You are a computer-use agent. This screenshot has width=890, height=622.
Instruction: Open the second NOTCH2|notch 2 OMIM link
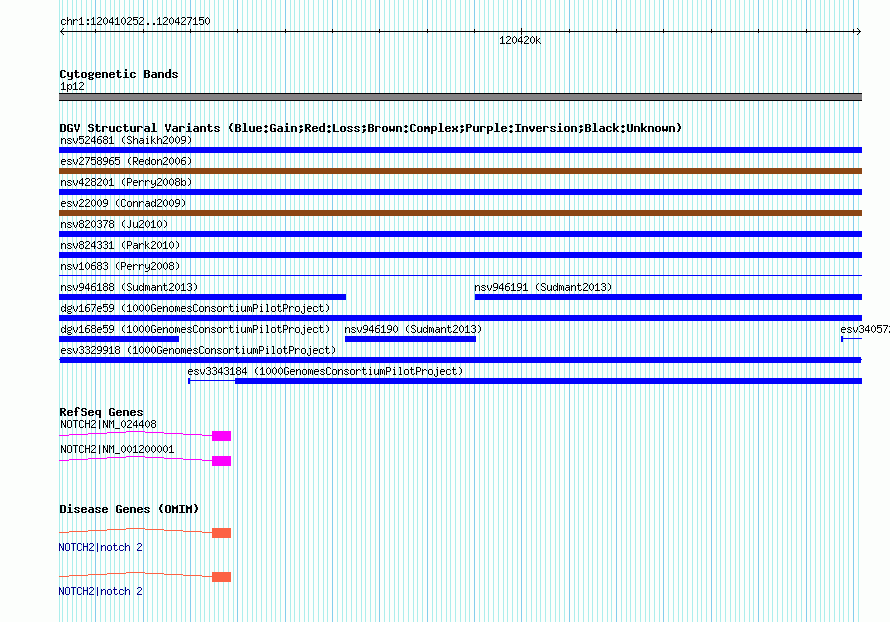[x=100, y=591]
